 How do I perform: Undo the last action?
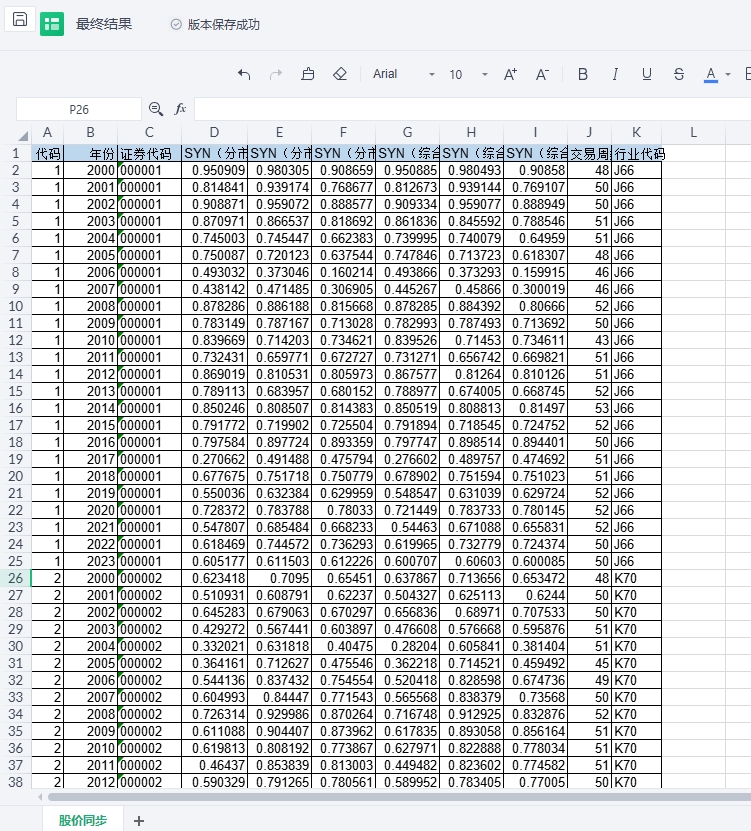click(244, 74)
